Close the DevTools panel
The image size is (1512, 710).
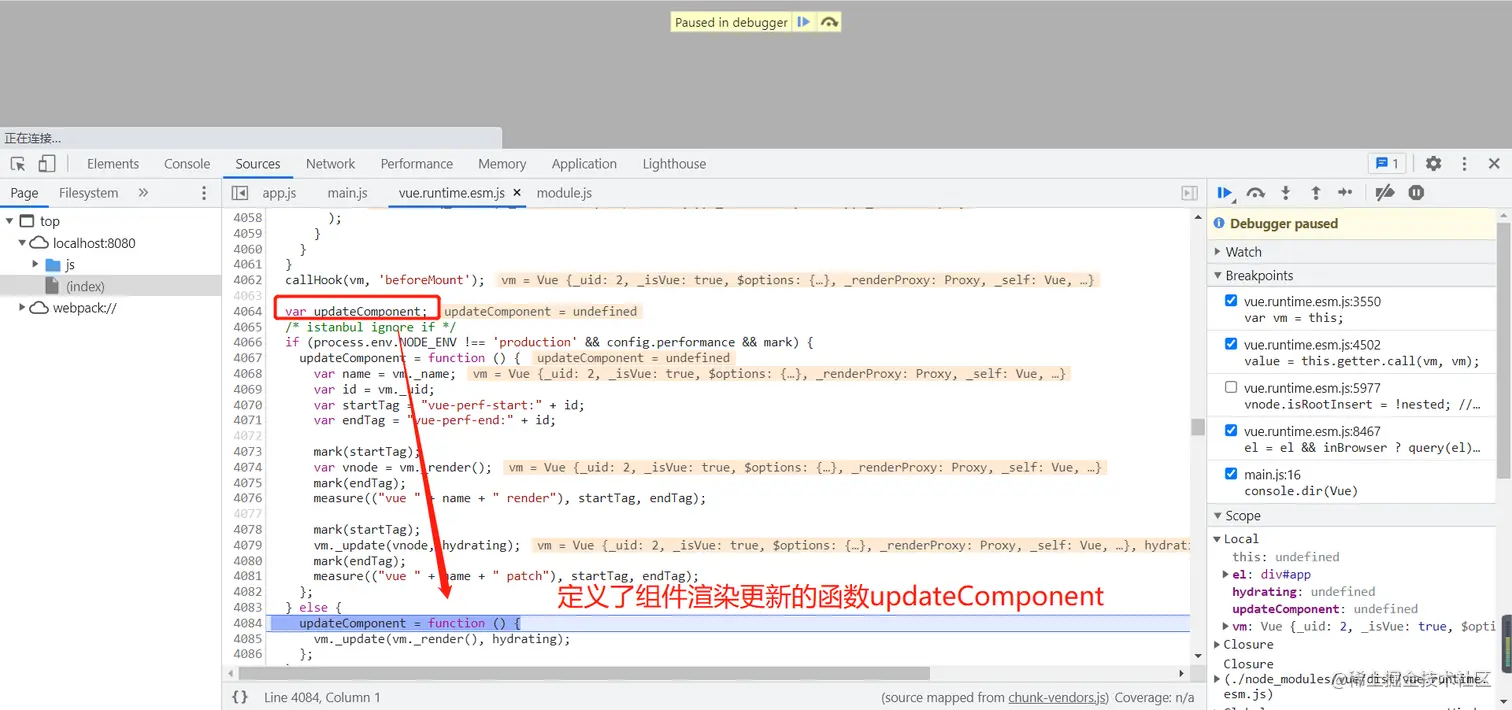(x=1494, y=164)
